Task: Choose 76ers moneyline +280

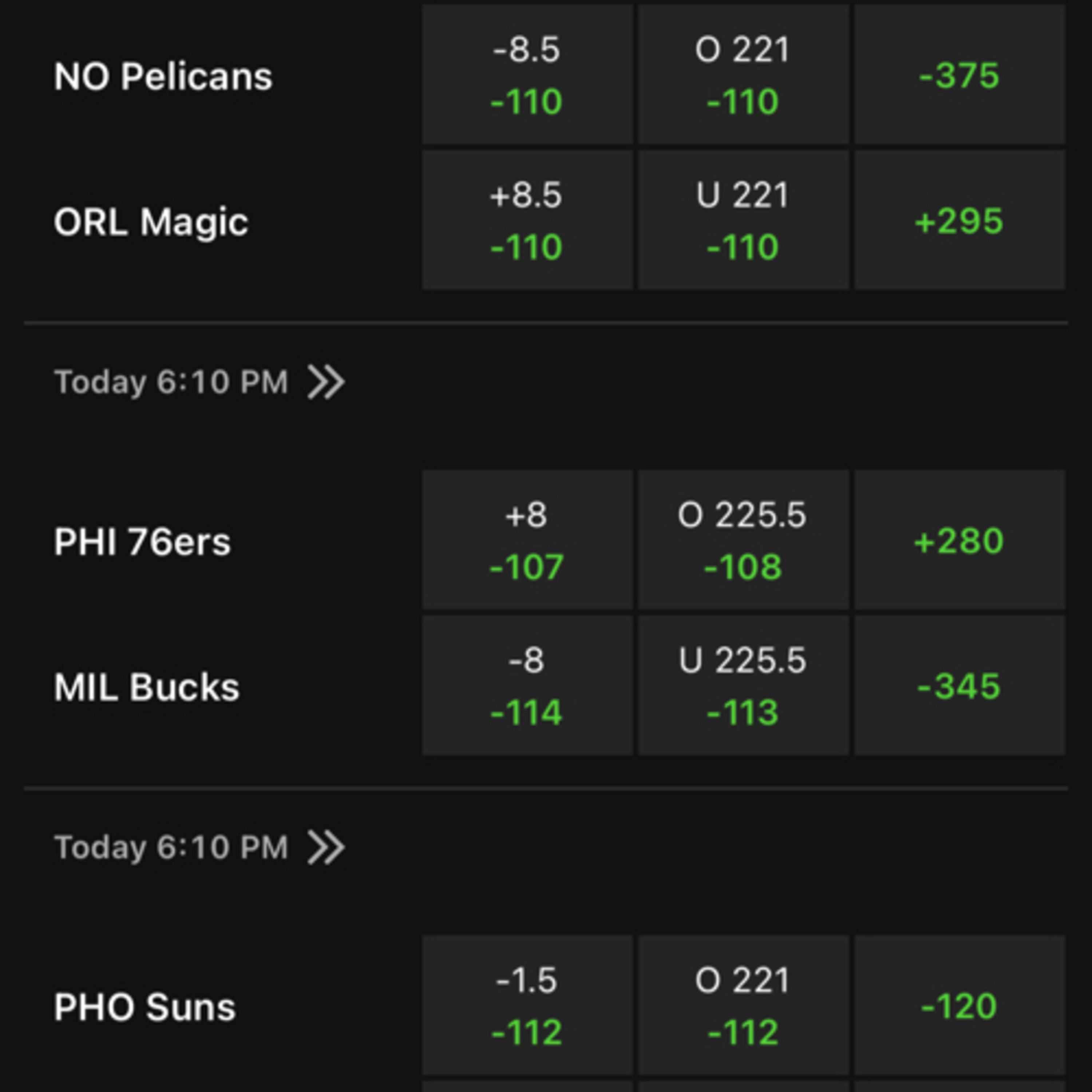Action: 959,540
